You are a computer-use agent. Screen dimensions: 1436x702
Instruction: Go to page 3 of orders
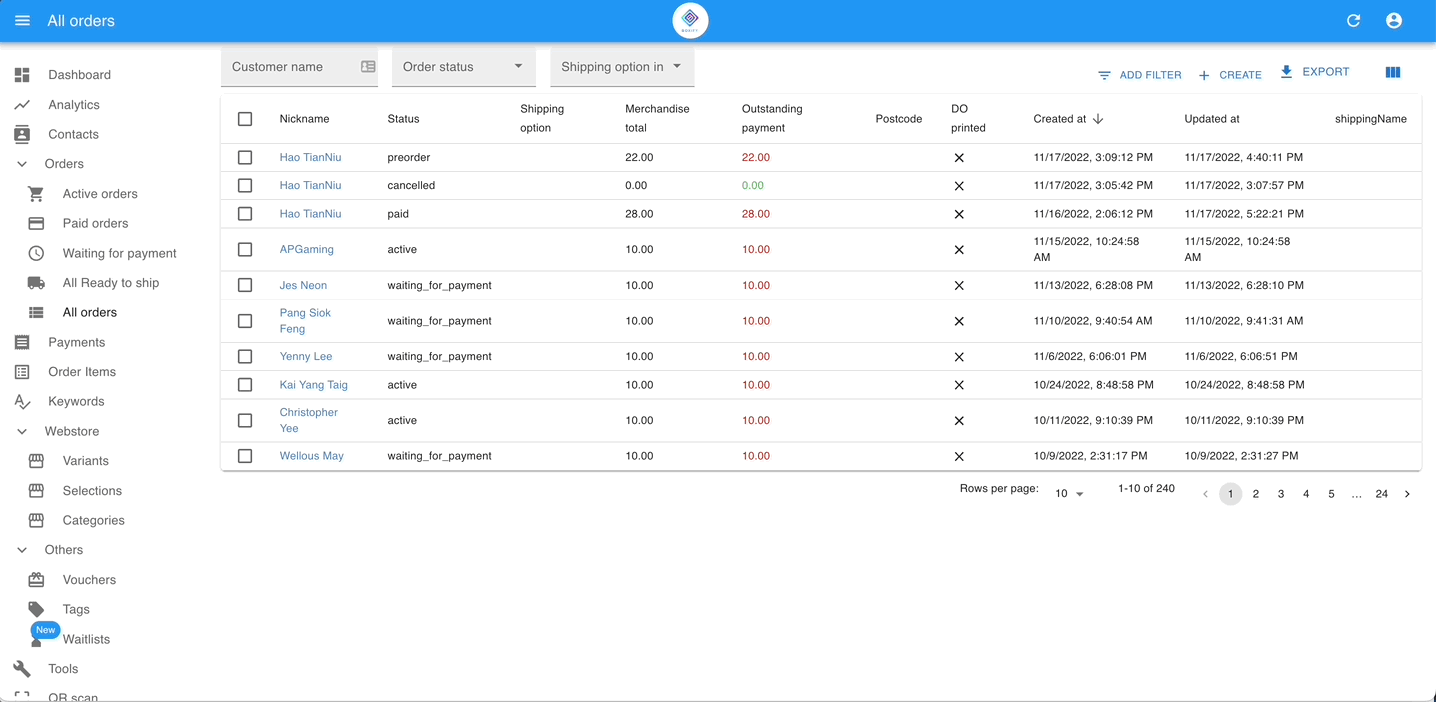pos(1281,494)
